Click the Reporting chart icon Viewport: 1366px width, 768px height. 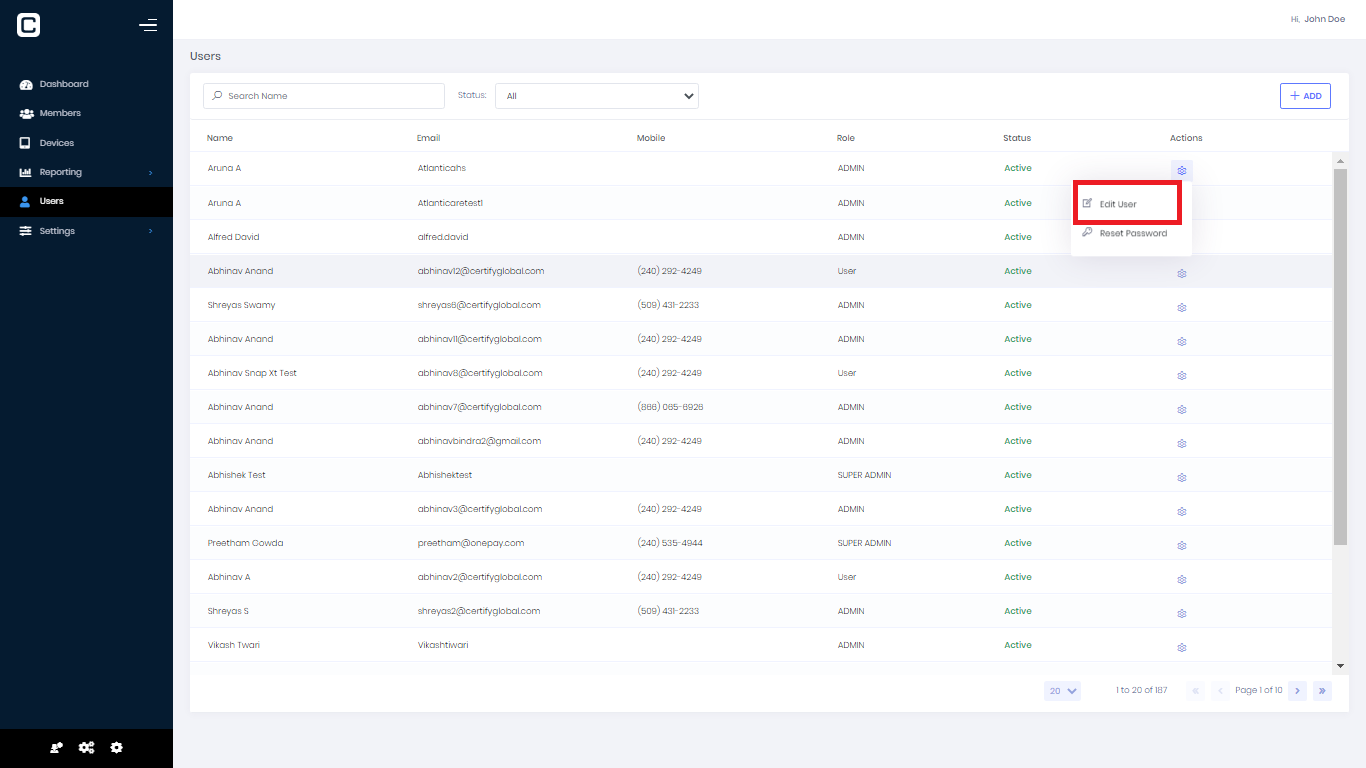point(25,172)
